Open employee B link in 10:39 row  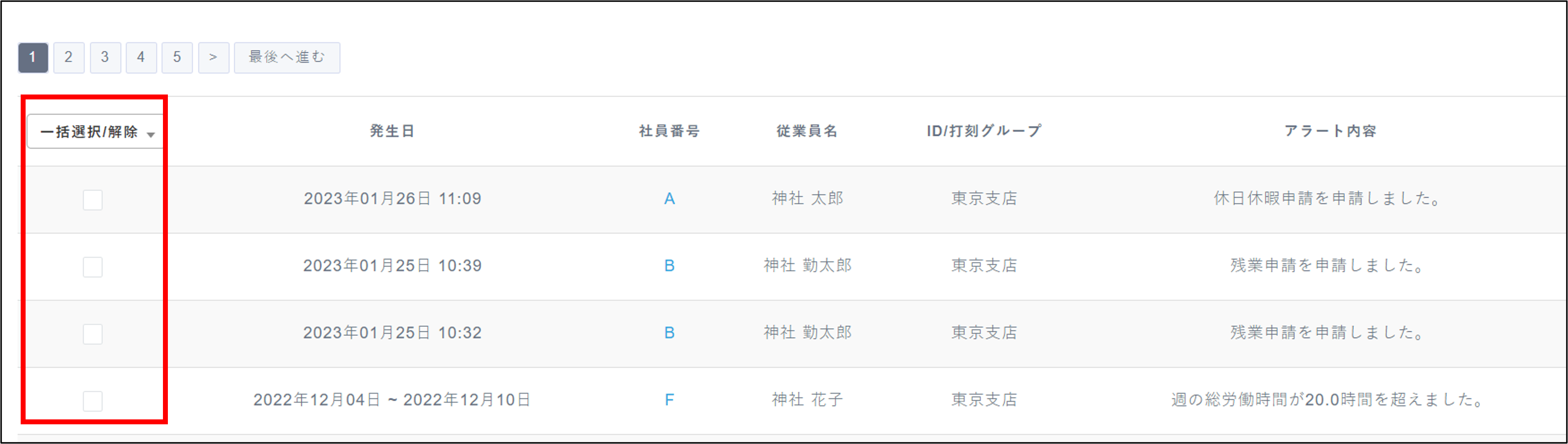(x=669, y=266)
